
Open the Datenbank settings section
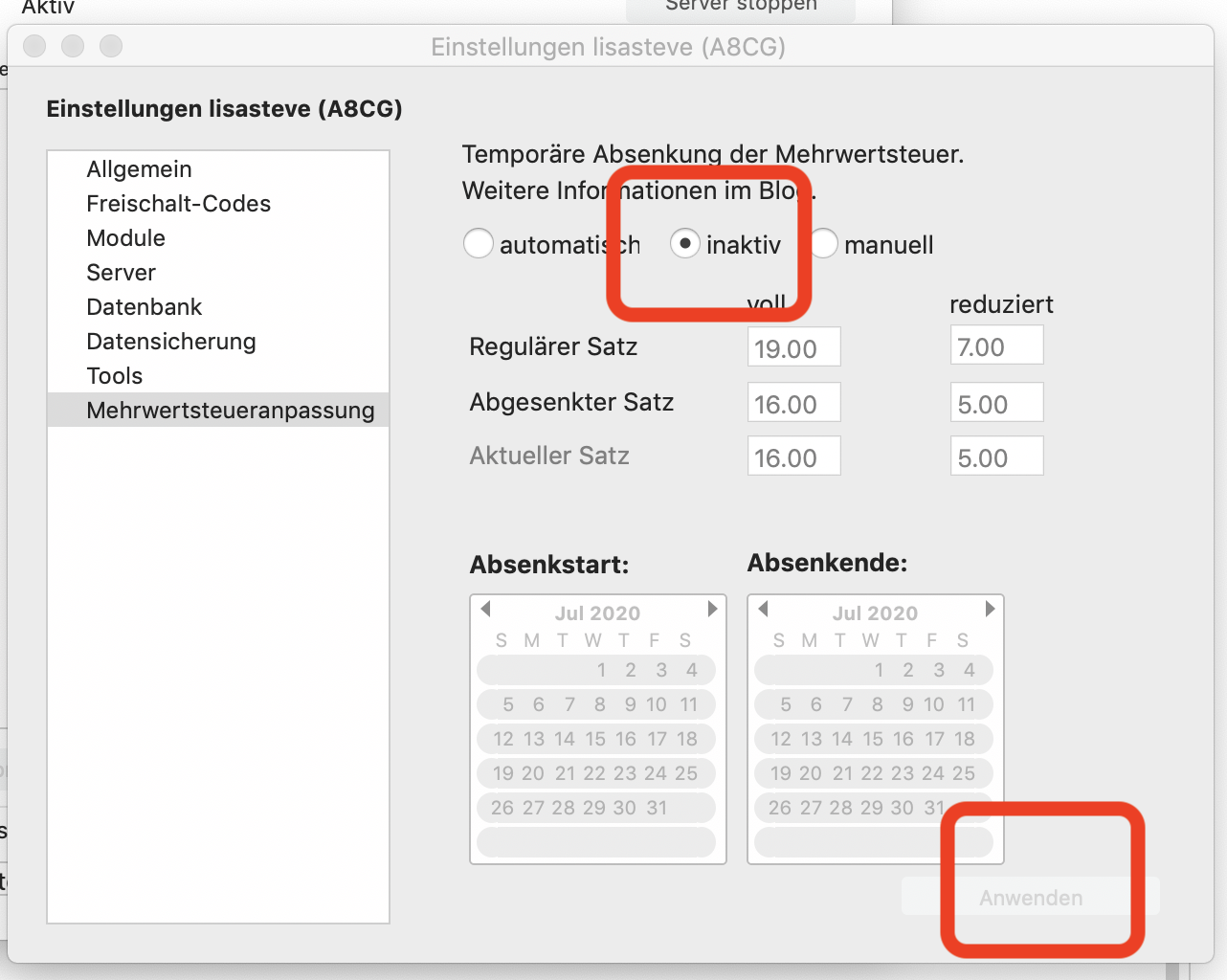click(144, 307)
